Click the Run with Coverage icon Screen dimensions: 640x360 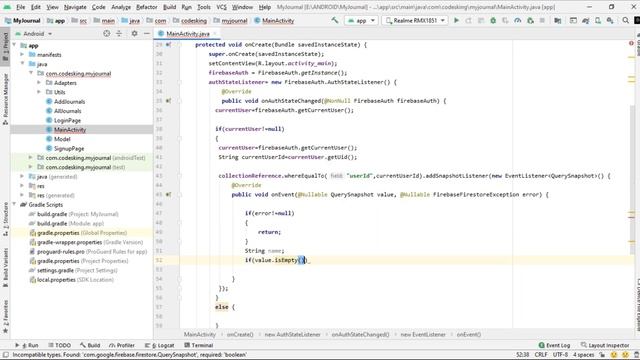pyautogui.click(x=505, y=20)
